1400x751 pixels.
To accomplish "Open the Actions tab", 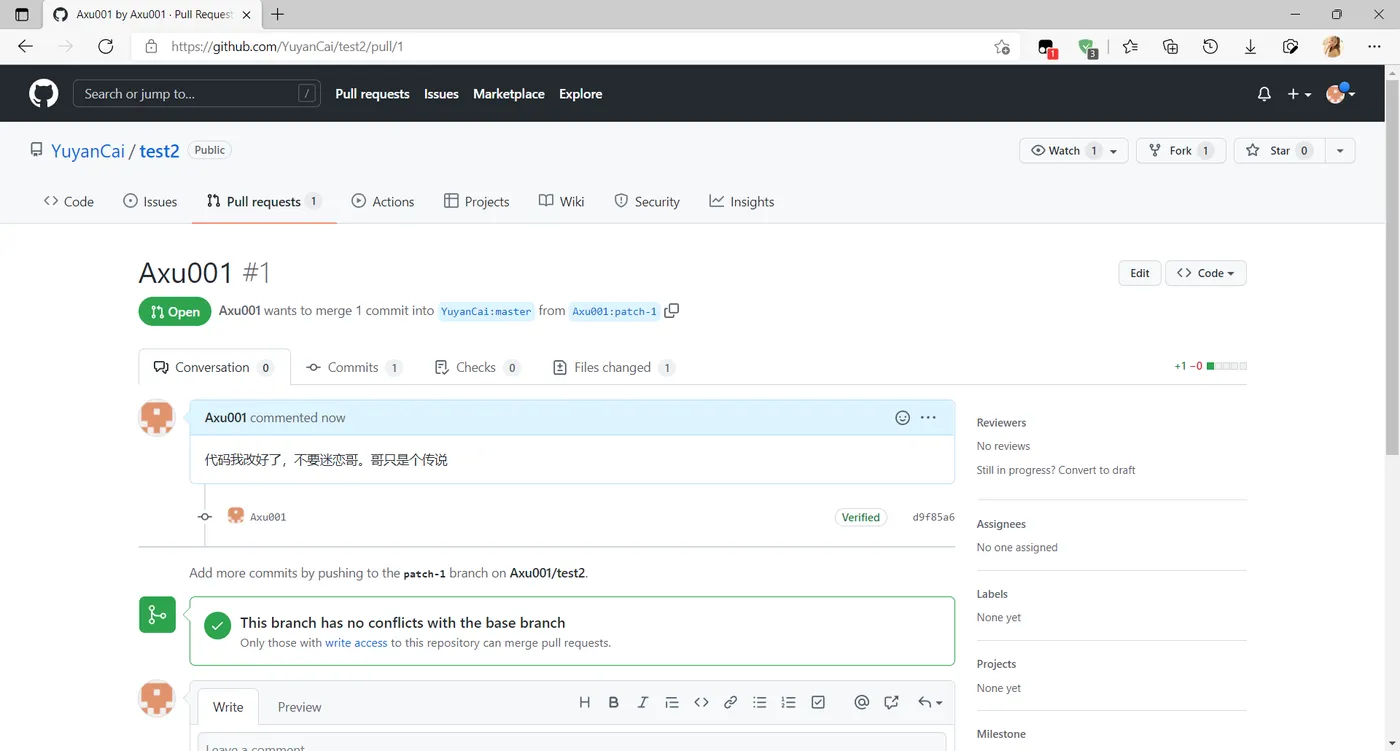I will point(383,201).
